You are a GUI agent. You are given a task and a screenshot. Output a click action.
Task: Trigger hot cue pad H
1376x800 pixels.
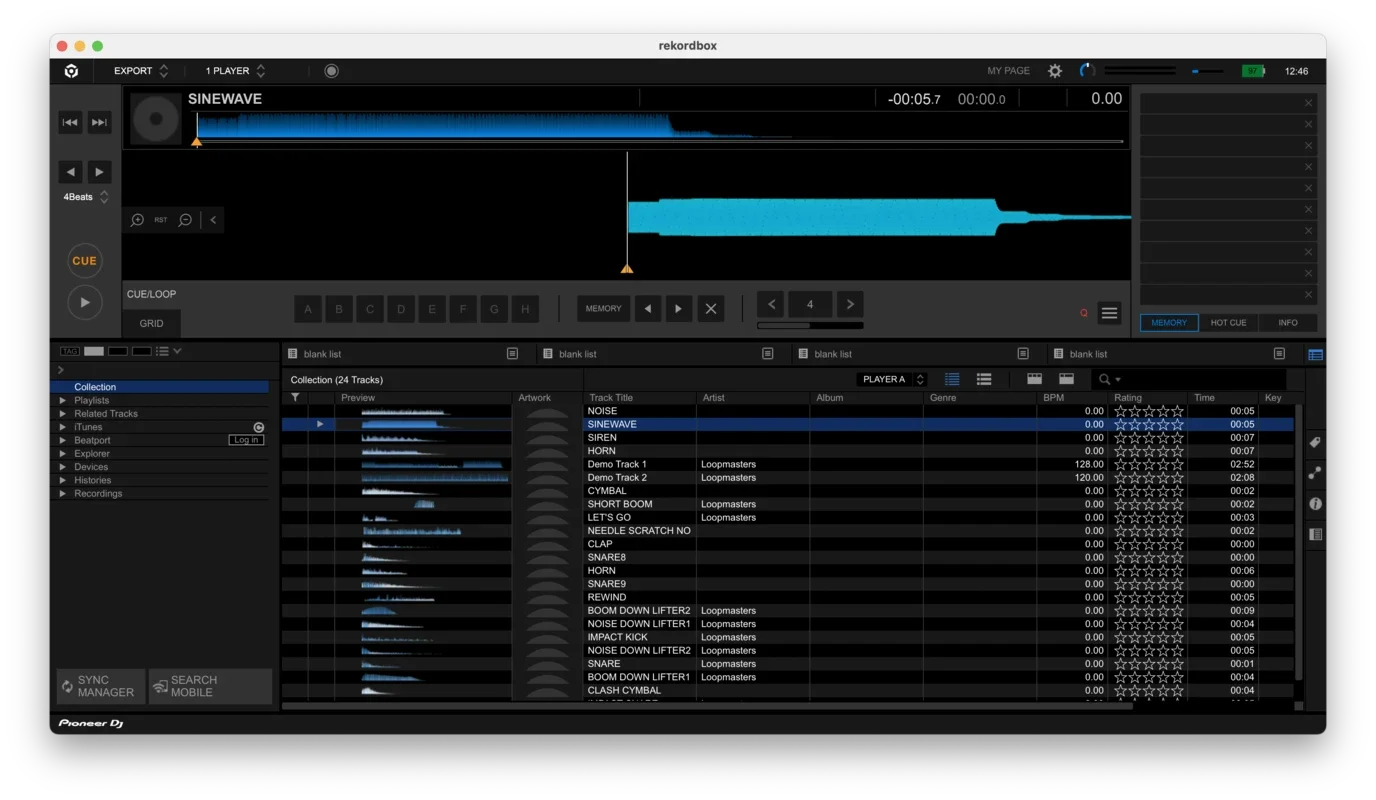pyautogui.click(x=525, y=309)
